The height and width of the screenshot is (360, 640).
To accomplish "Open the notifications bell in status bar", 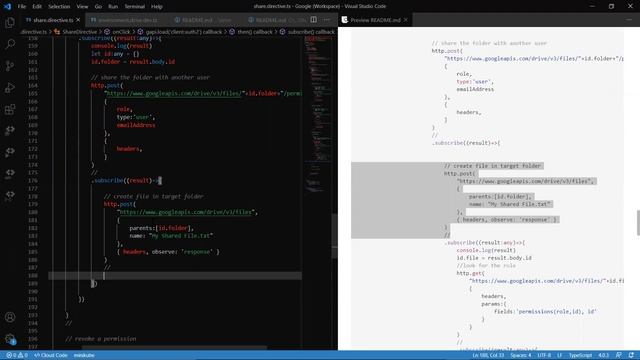I will tap(631, 355).
